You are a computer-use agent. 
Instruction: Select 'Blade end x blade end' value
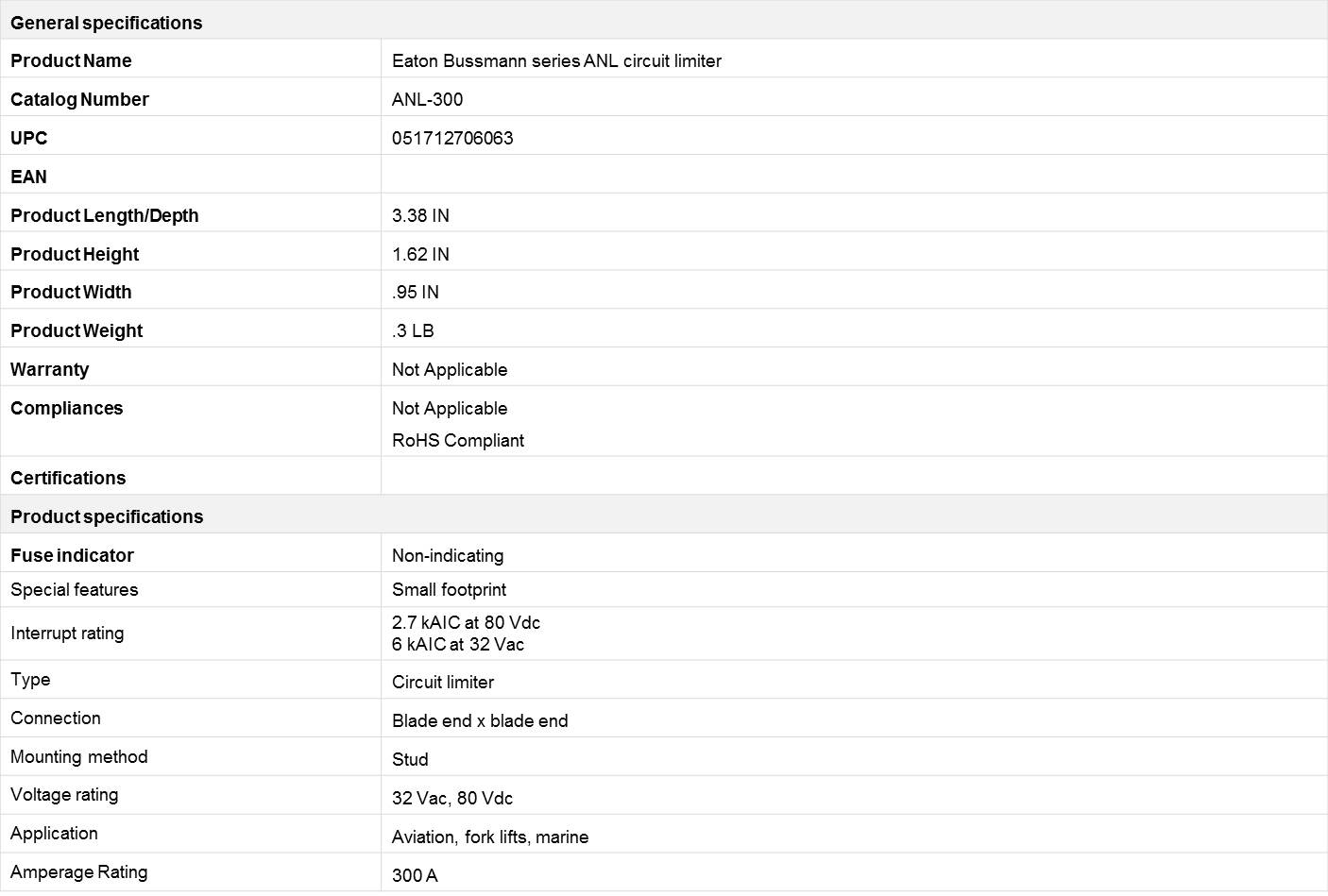480,720
